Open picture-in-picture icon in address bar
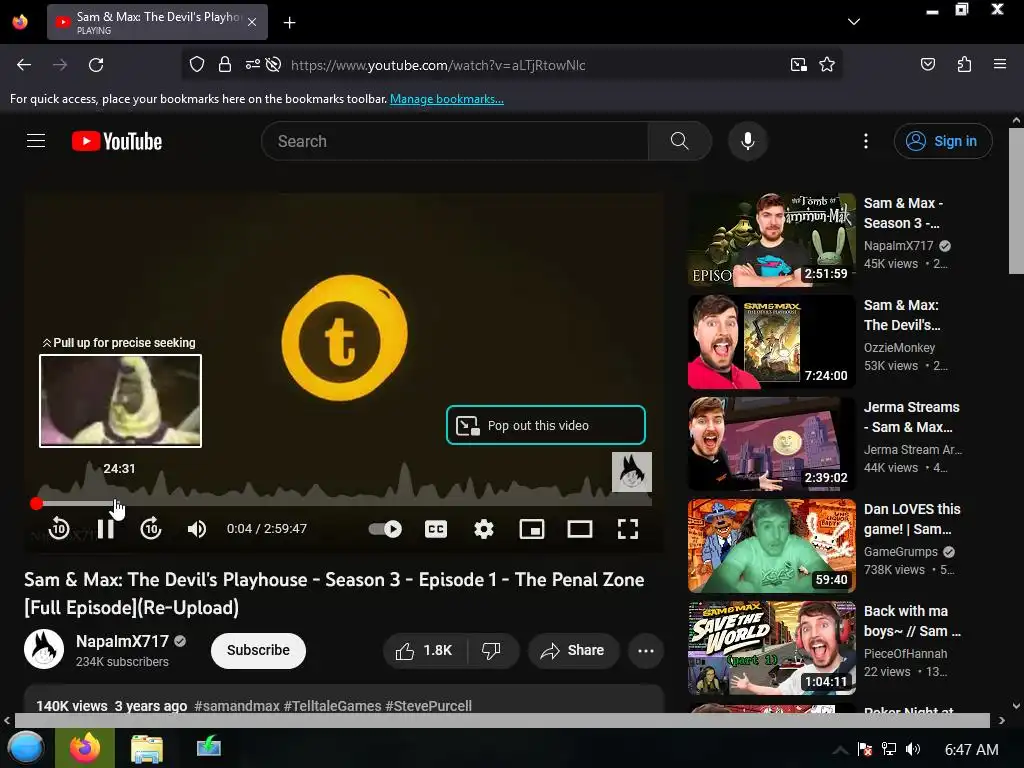Screen dimensions: 1024x768 (x=798, y=64)
